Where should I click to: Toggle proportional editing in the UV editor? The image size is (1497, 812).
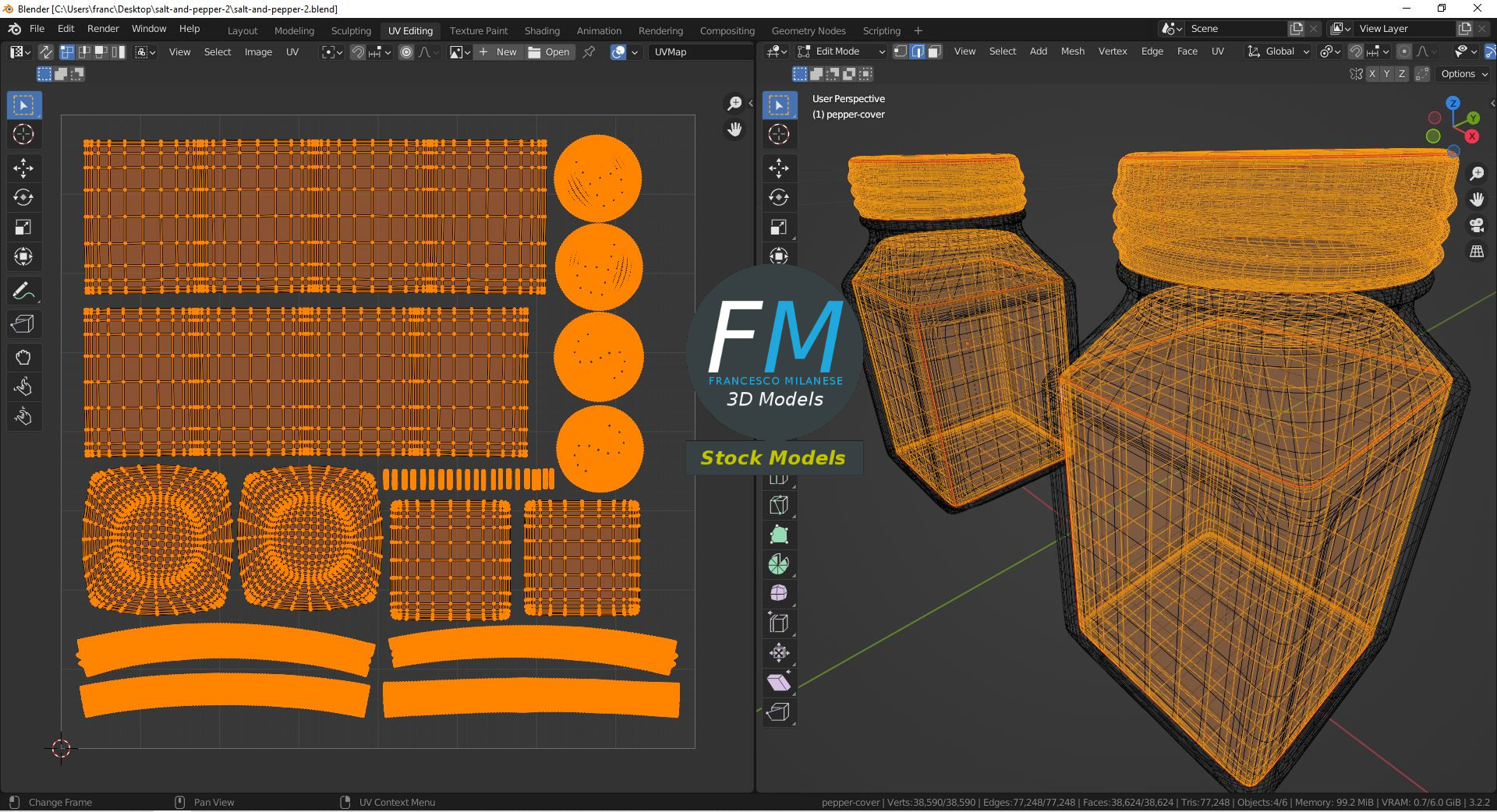point(406,52)
